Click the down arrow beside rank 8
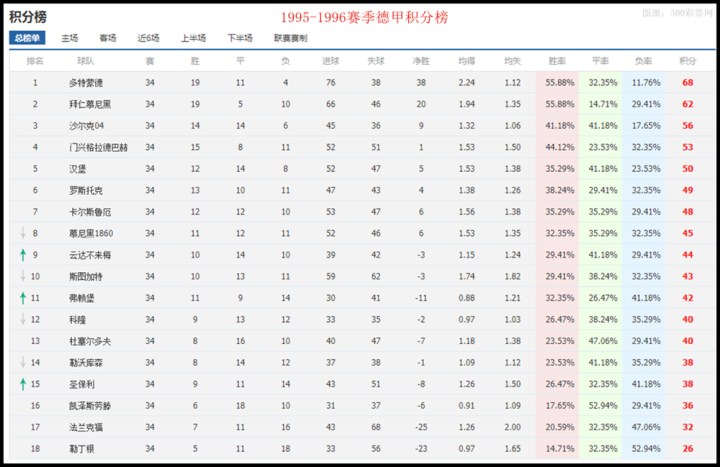Image resolution: width=720 pixels, height=467 pixels. pyautogui.click(x=21, y=233)
